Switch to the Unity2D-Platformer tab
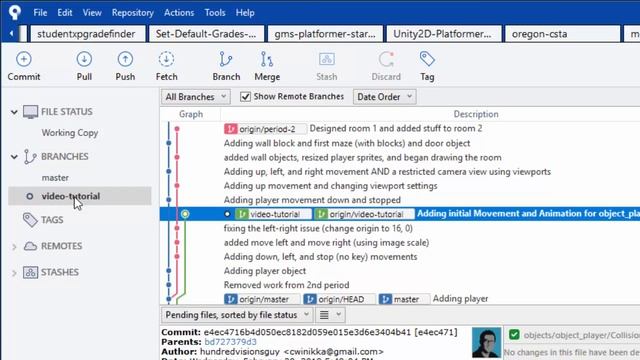 tap(444, 34)
